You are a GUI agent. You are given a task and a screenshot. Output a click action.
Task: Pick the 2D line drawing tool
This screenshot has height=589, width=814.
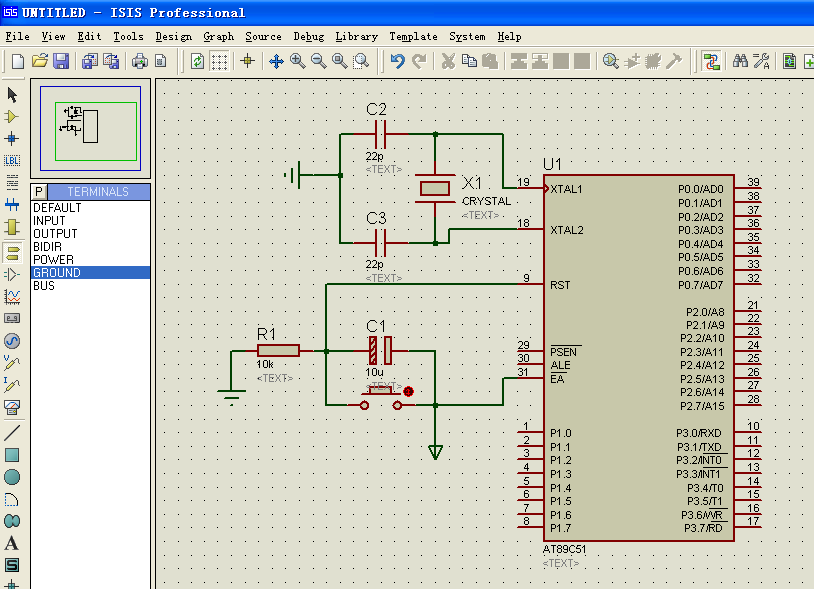pos(12,433)
